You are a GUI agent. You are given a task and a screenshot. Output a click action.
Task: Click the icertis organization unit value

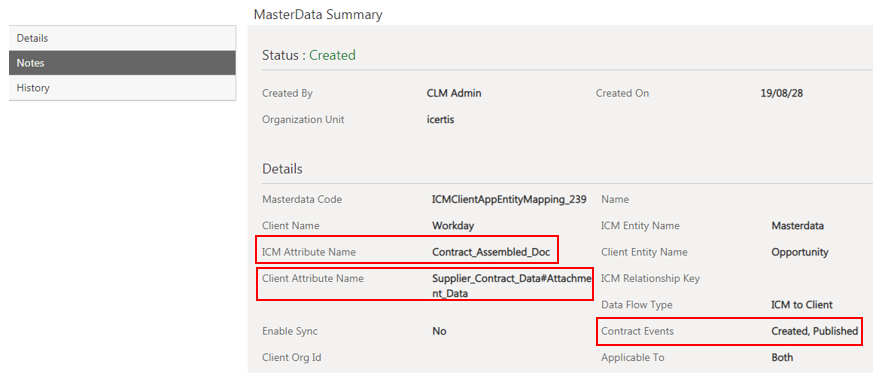(x=440, y=119)
